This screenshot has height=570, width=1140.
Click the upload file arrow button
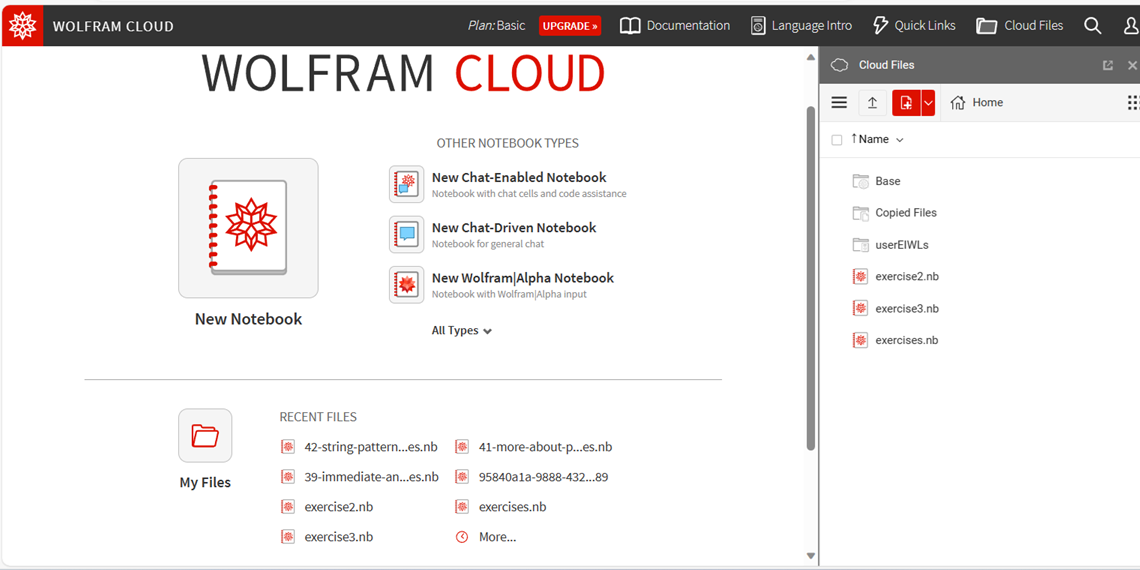[x=872, y=103]
